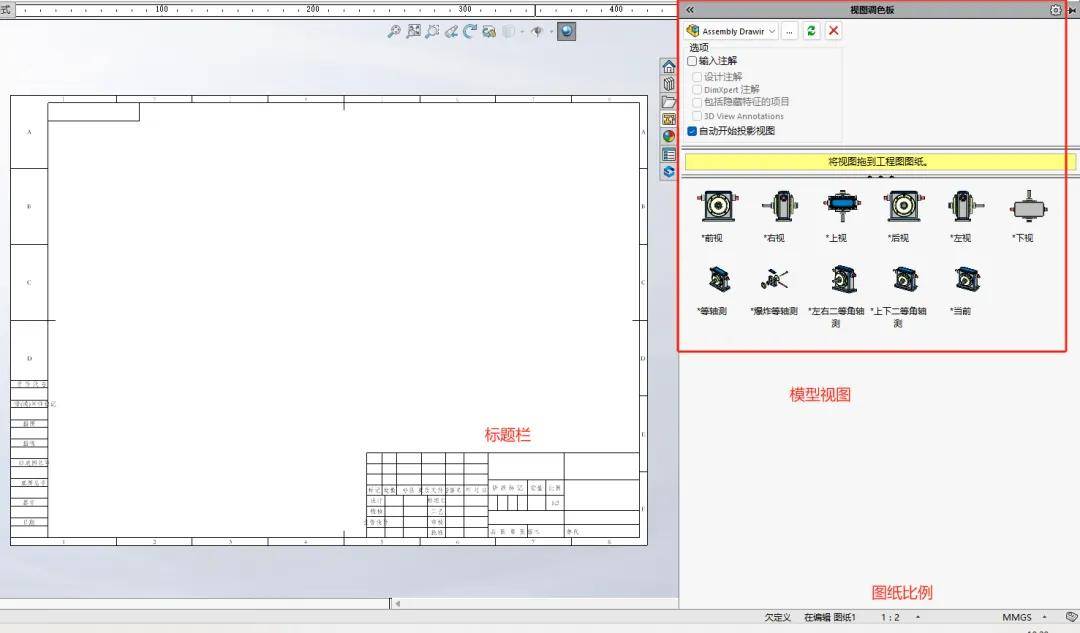Open the 1:2 sheet scale dropdown arrow
The height and width of the screenshot is (633, 1080).
(917, 617)
